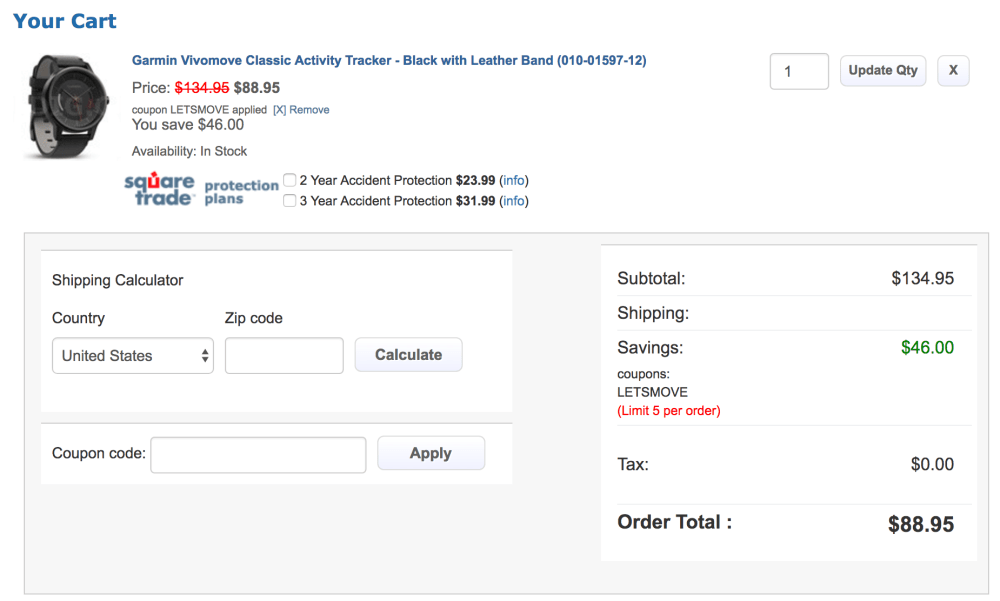Click the Zip code input field
Image resolution: width=1000 pixels, height=601 pixels.
point(284,356)
